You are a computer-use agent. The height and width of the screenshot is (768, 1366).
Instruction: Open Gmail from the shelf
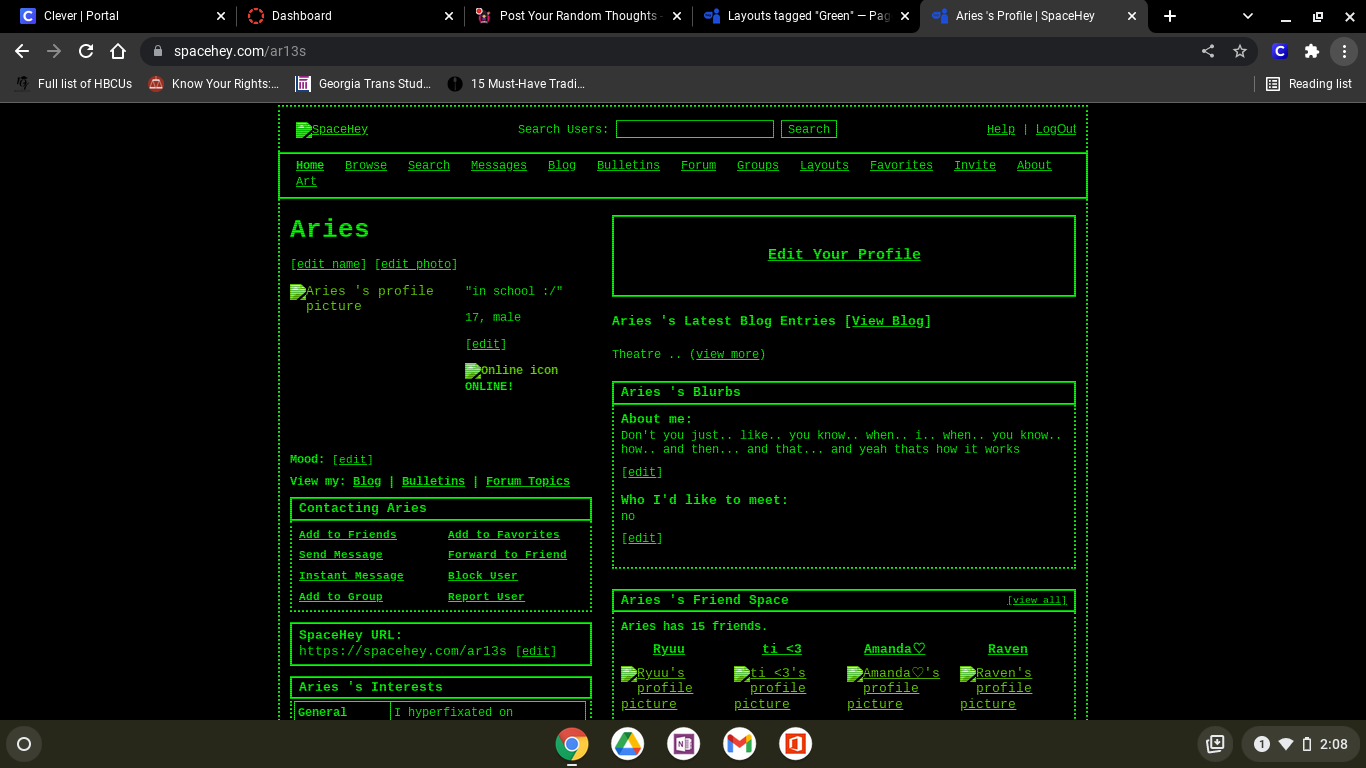click(x=740, y=744)
